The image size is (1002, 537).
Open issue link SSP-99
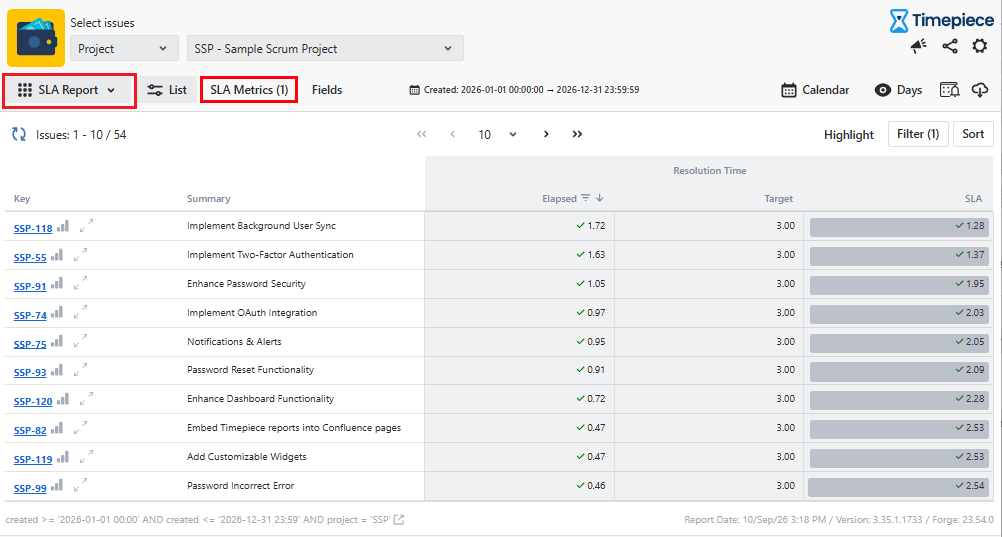tap(30, 488)
